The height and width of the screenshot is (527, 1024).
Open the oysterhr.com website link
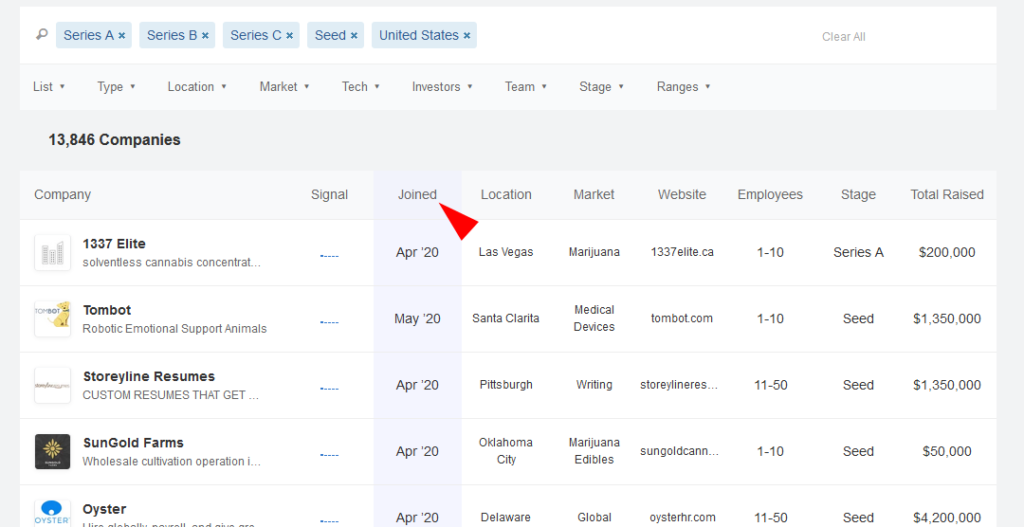point(682,518)
